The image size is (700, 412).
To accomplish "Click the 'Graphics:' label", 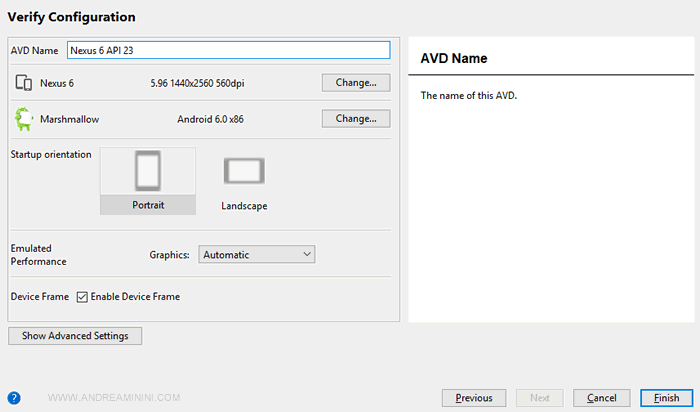I will (x=169, y=255).
